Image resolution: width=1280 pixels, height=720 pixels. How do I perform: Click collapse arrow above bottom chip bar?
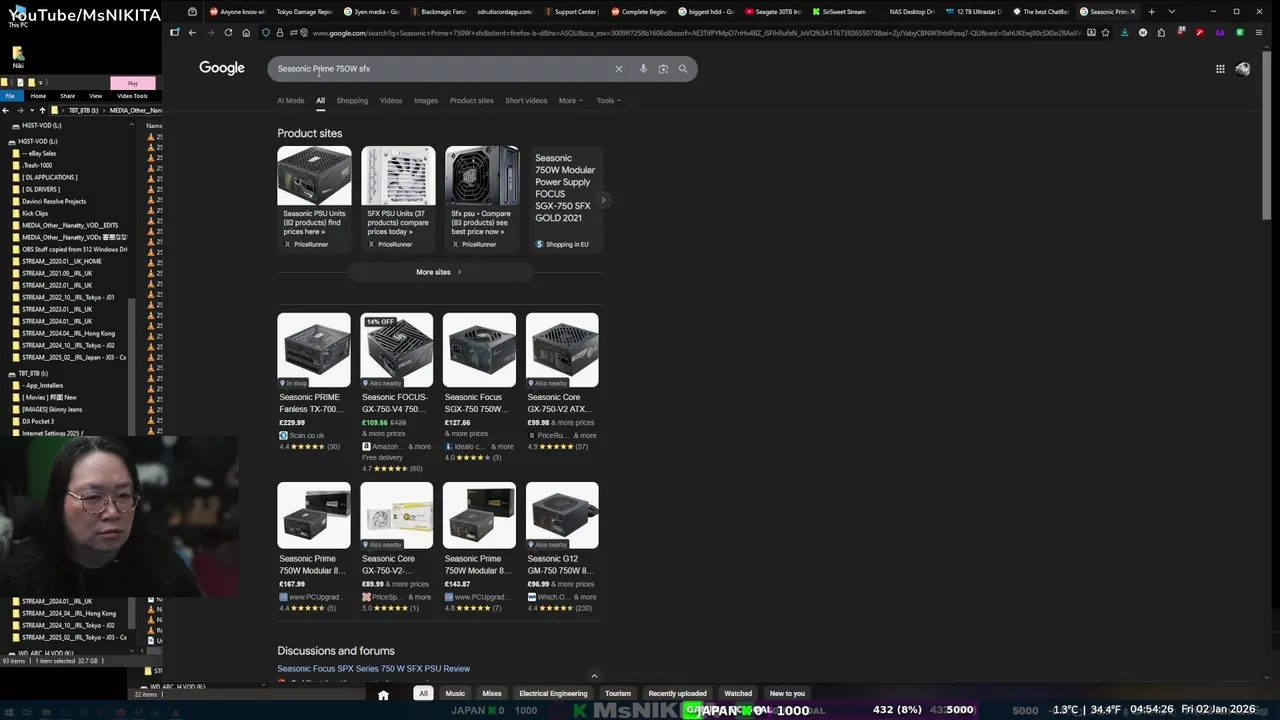[x=594, y=676]
